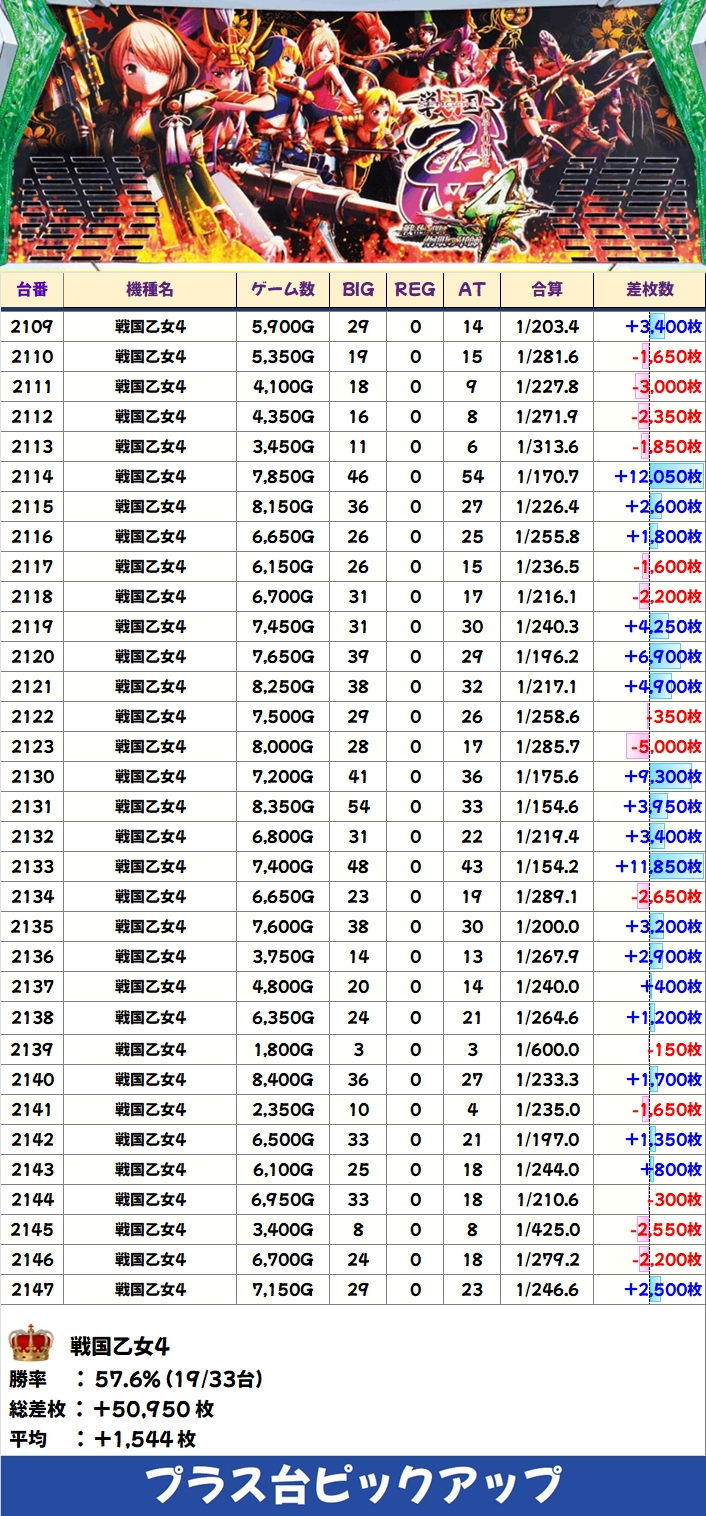Click machine number 2147 in last row
Screen dimensions: 706x1516
tap(32, 1290)
